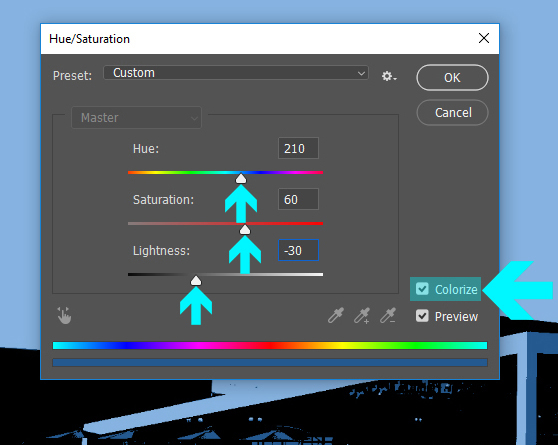Click the on-image adjustment hand tool

pyautogui.click(x=64, y=315)
